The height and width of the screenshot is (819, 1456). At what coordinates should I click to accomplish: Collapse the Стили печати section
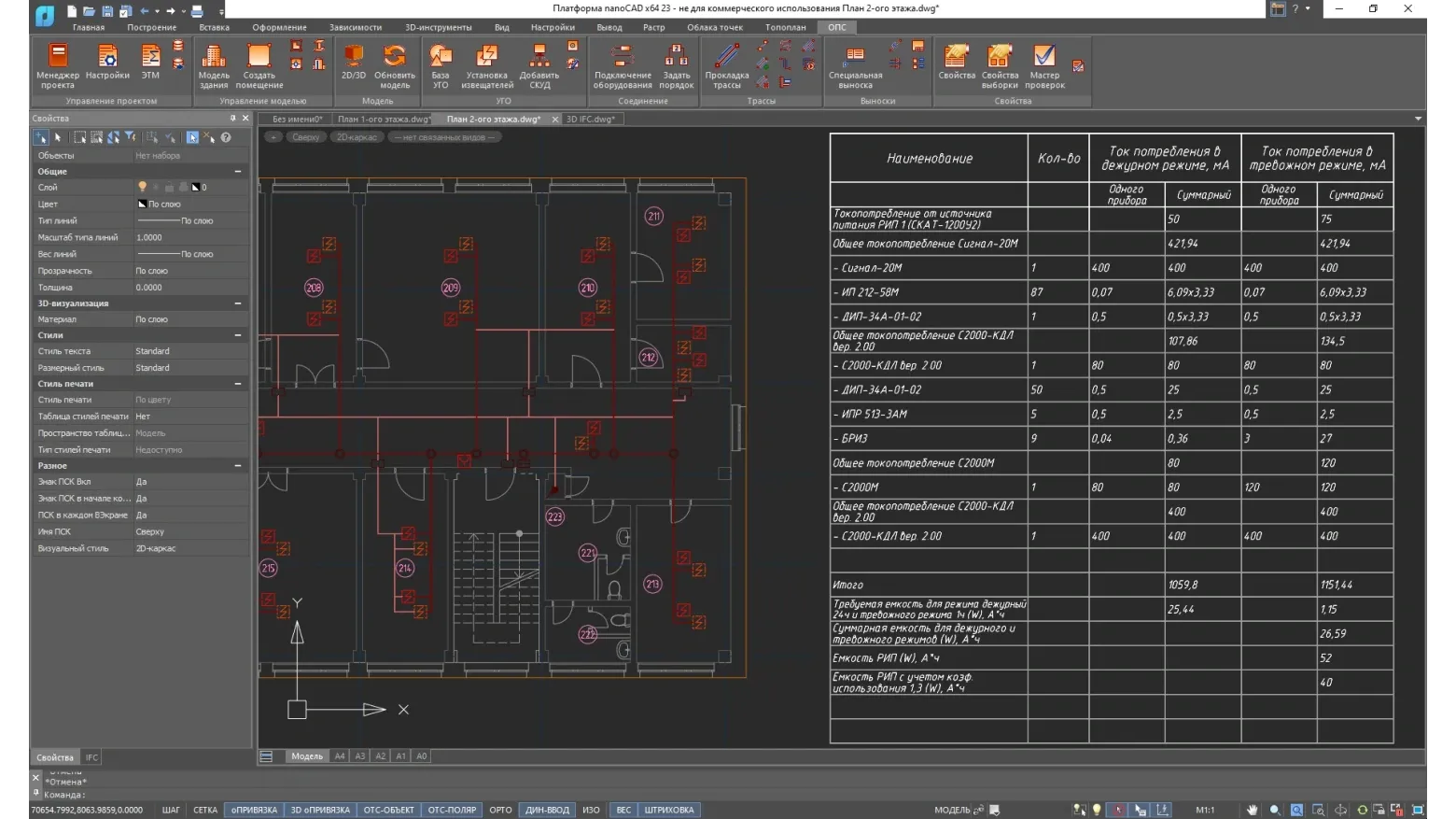click(x=238, y=384)
